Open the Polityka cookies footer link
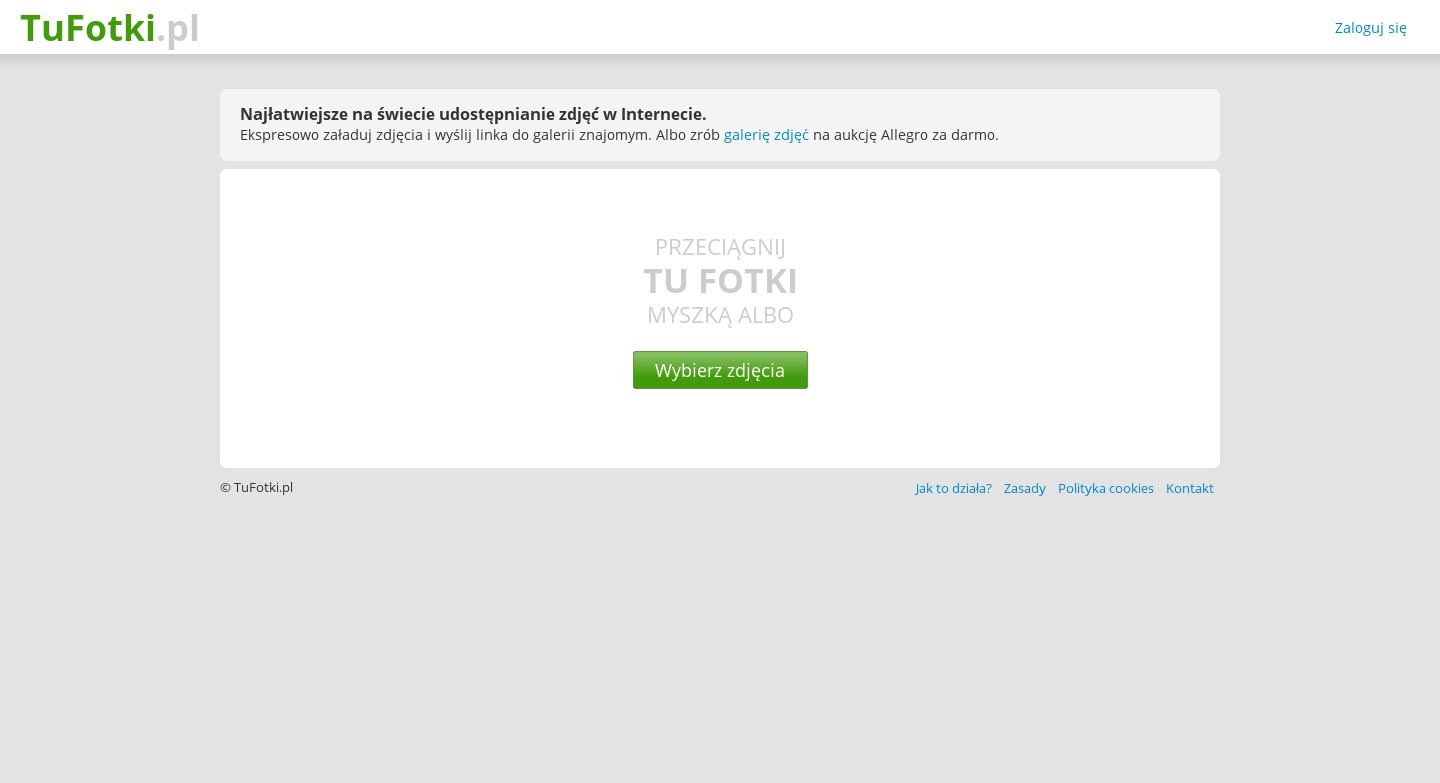The width and height of the screenshot is (1440, 783). point(1105,489)
